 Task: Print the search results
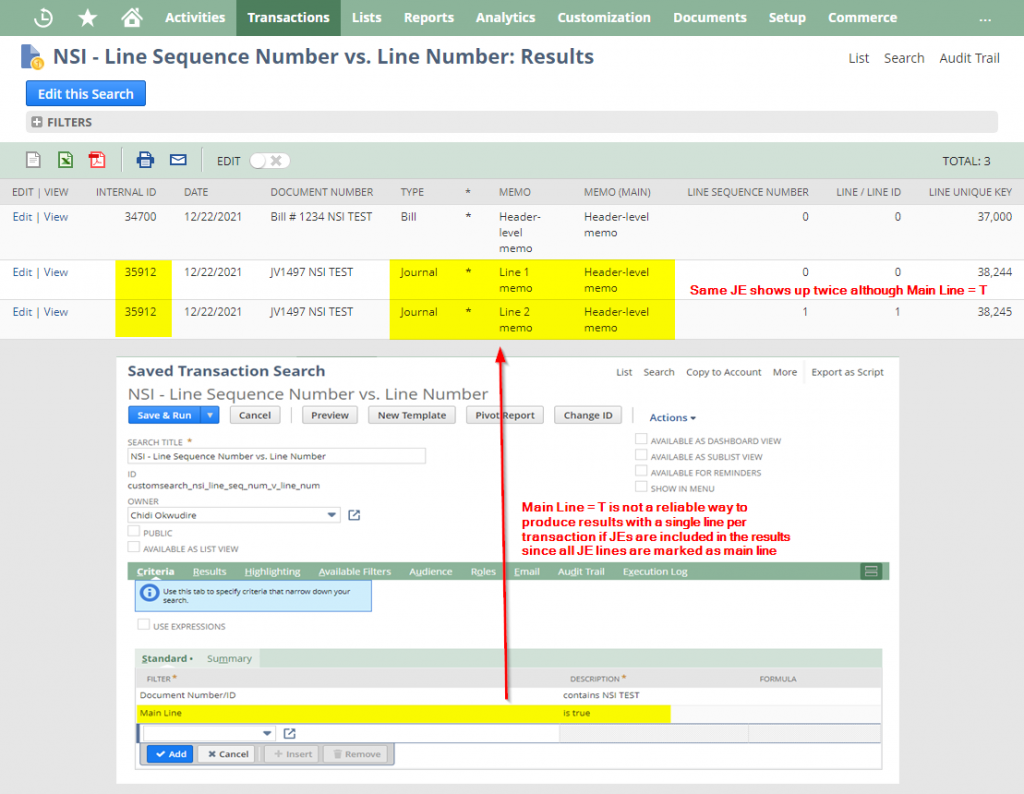click(145, 160)
